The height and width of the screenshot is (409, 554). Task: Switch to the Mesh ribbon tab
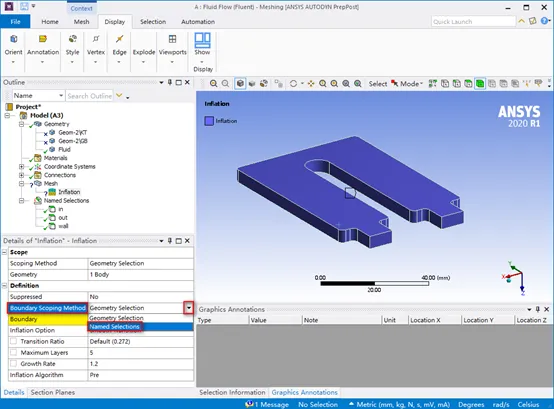tap(82, 22)
